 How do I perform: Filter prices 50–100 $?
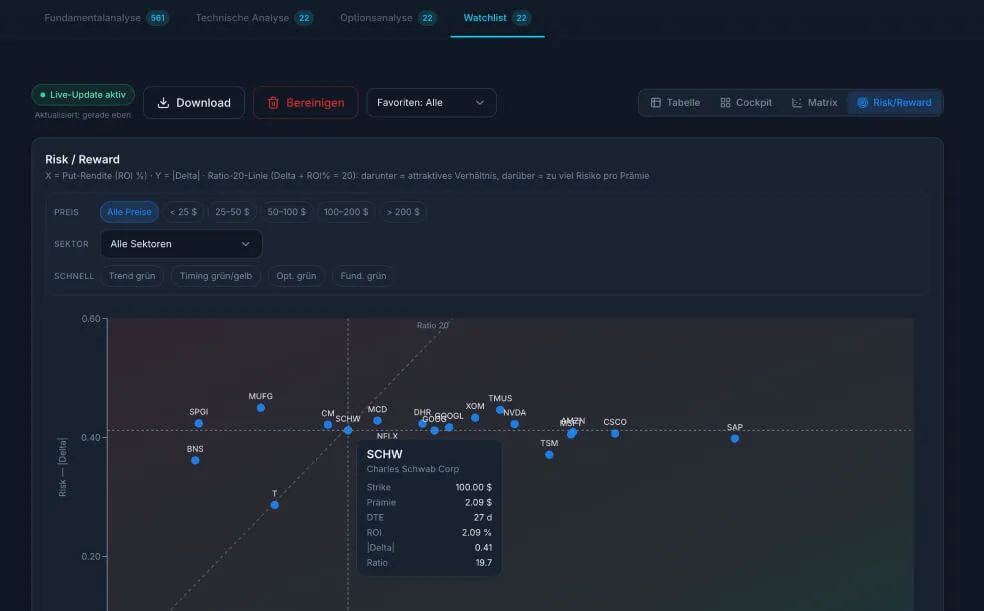(287, 212)
